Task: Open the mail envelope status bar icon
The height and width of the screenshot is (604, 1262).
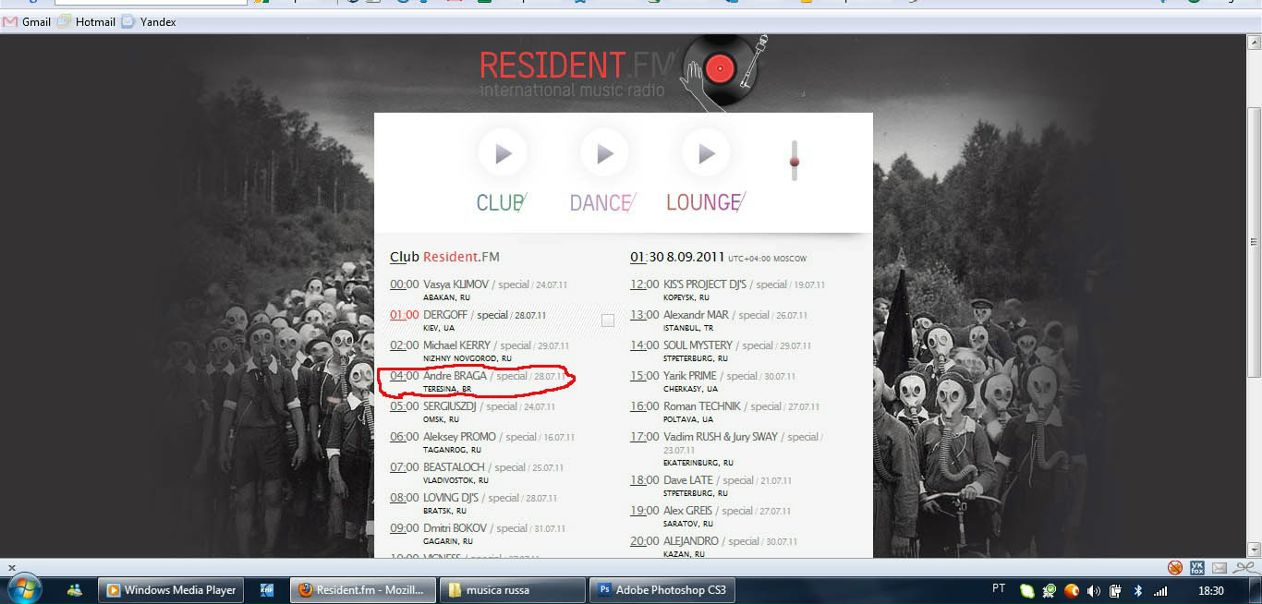Action: [1219, 567]
